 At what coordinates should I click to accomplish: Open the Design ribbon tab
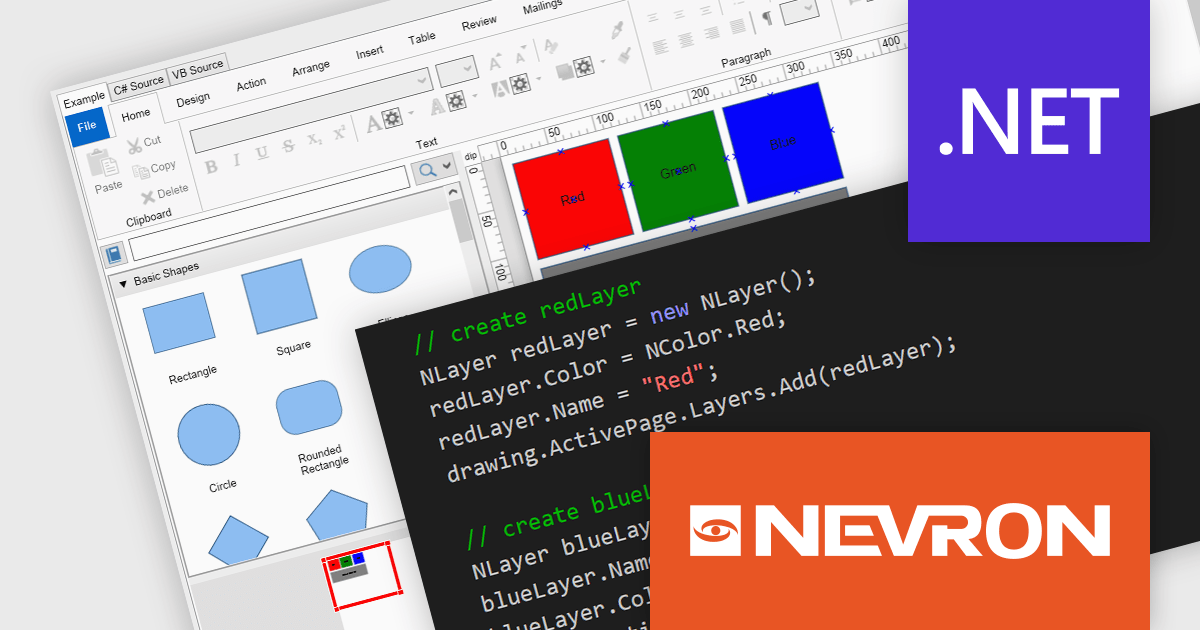[x=192, y=99]
